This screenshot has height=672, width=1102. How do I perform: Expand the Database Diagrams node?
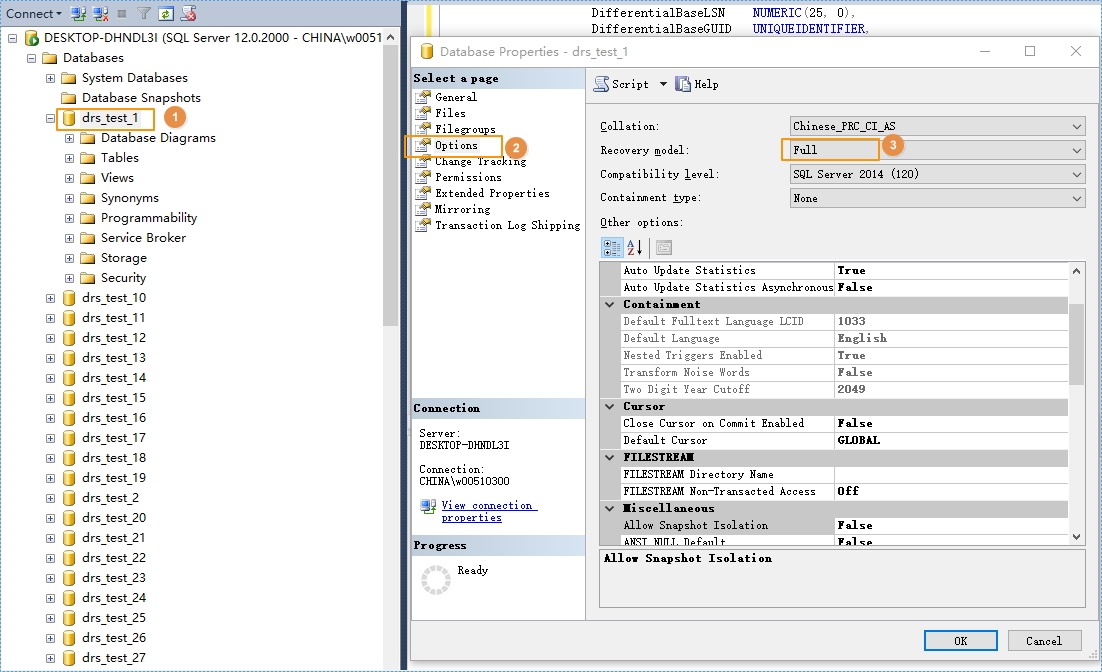70,138
